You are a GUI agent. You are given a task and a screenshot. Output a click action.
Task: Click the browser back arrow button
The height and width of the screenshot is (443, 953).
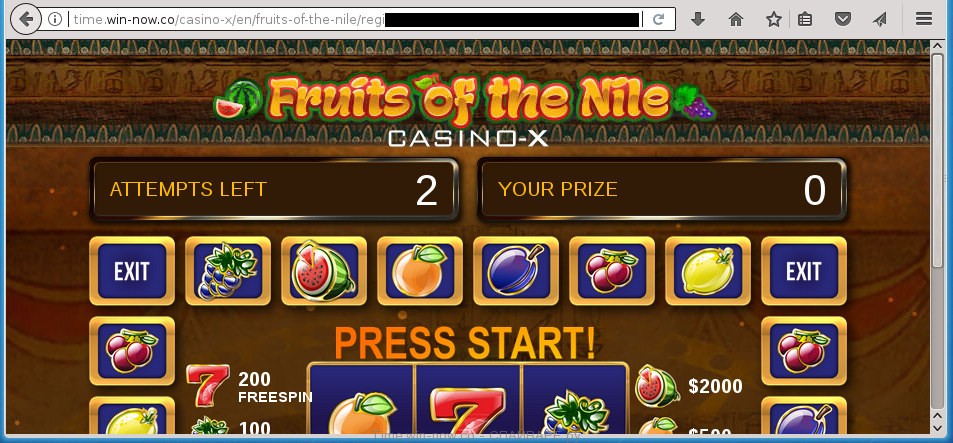click(x=26, y=19)
